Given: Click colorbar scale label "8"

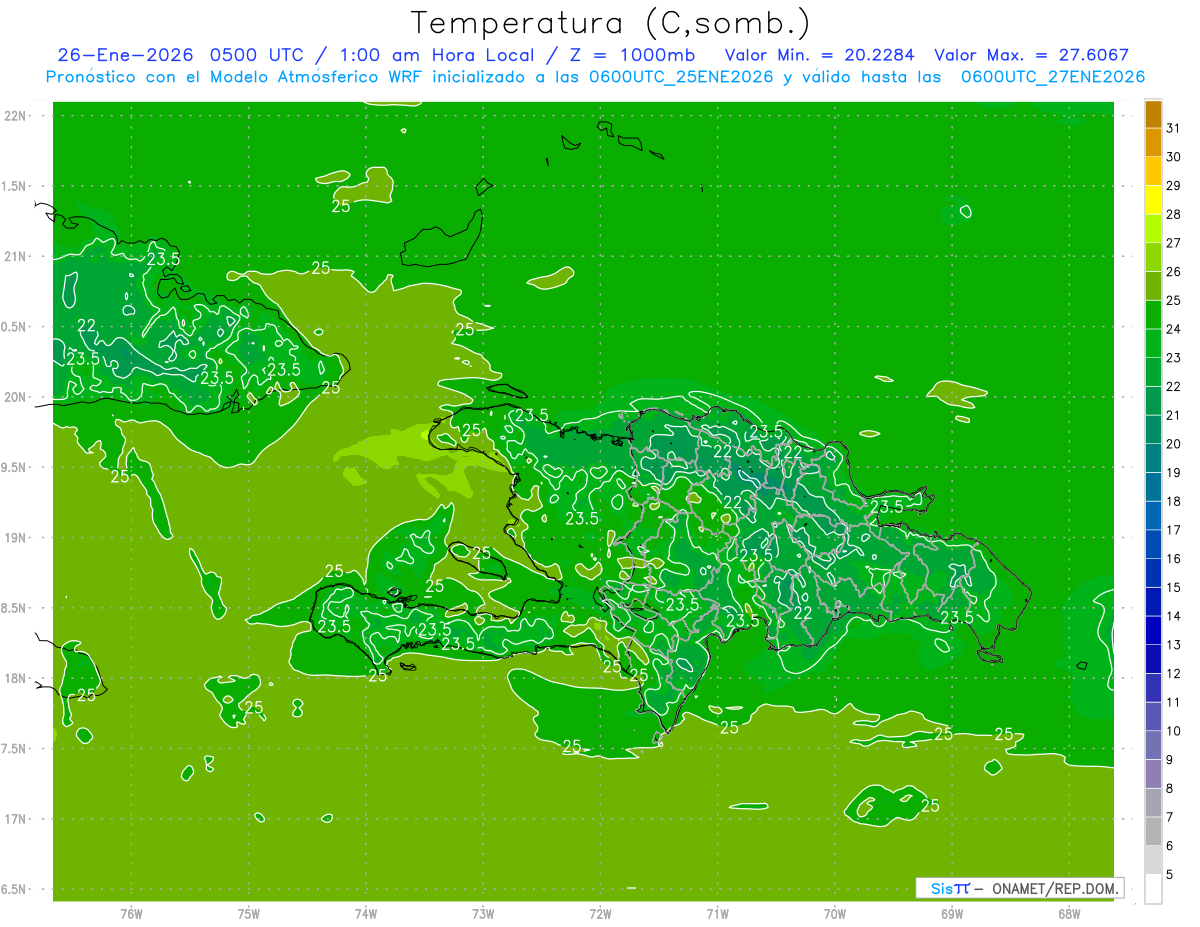Looking at the screenshot, I should tap(1170, 789).
